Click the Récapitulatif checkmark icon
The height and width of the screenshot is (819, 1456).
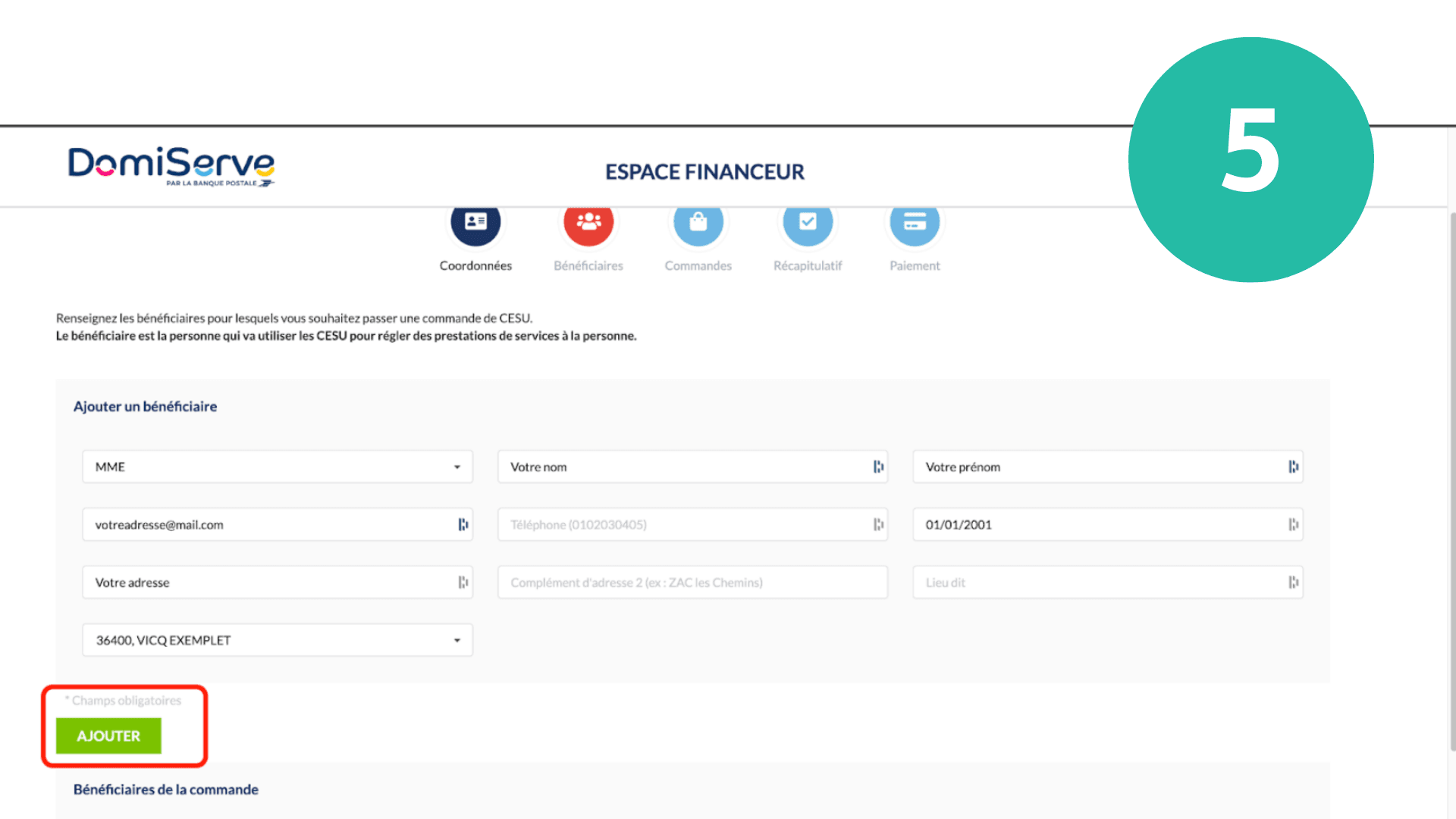point(808,223)
